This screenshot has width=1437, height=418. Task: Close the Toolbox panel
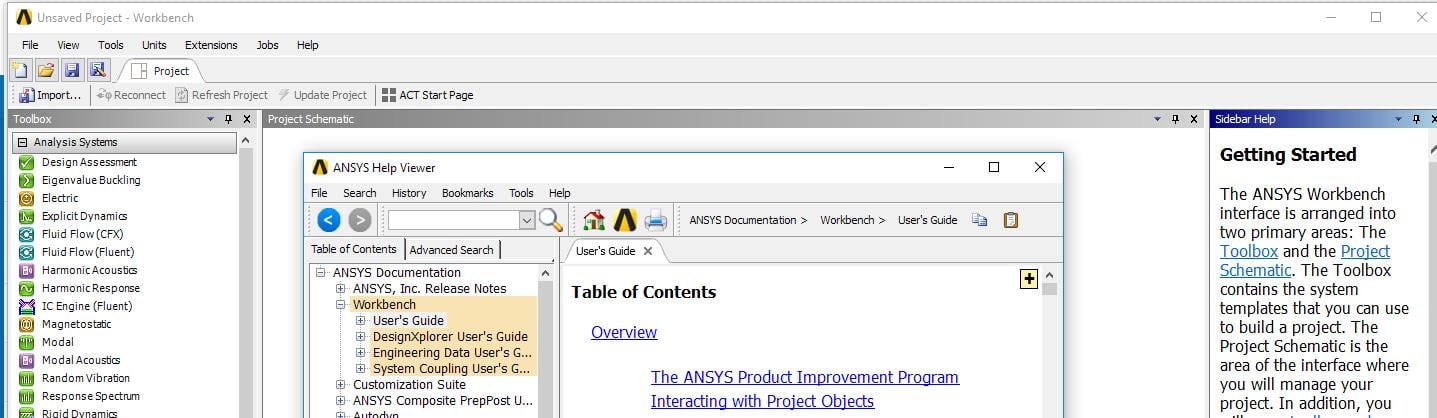(247, 119)
